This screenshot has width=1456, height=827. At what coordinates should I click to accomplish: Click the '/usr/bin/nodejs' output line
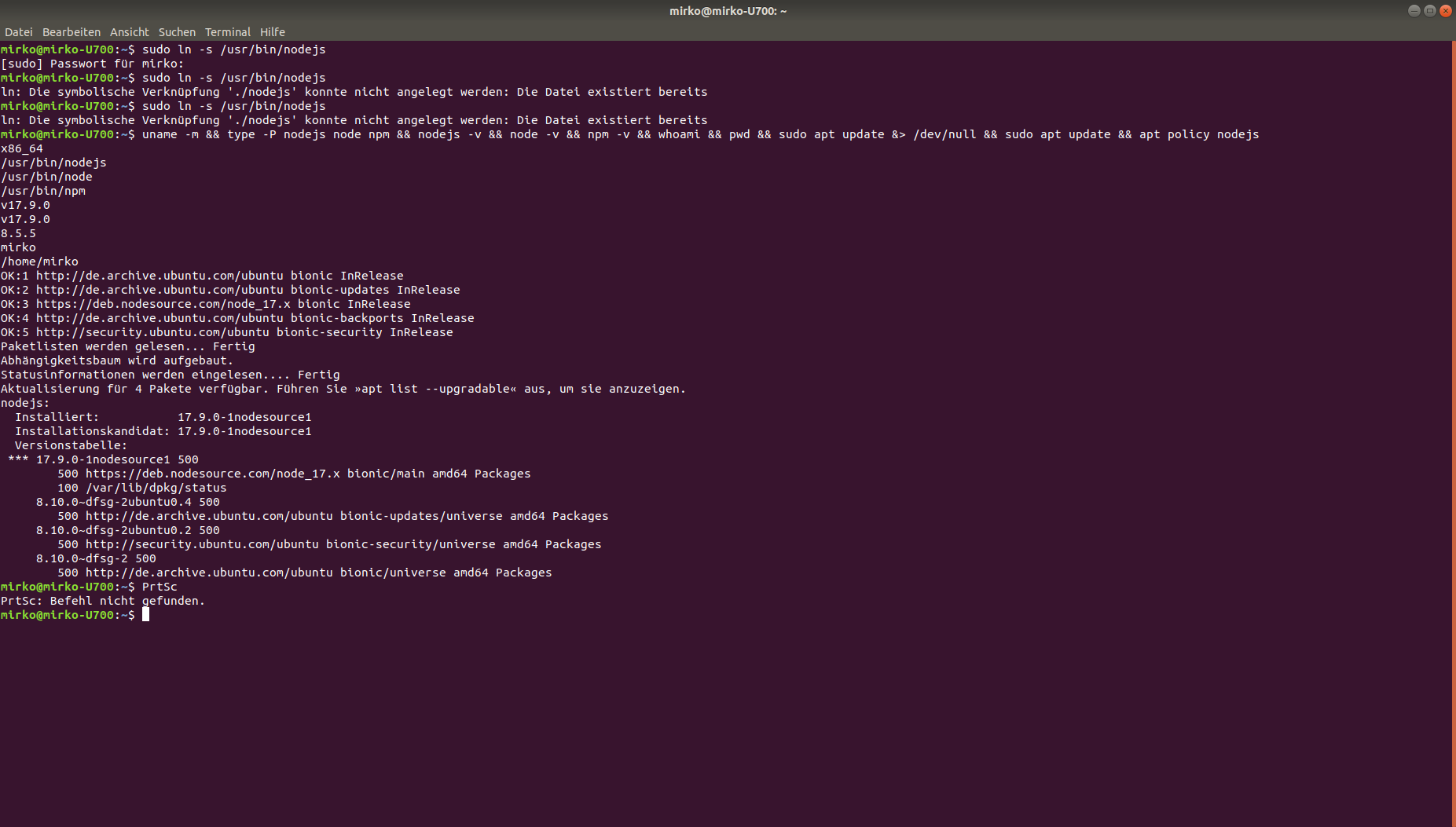pos(53,163)
